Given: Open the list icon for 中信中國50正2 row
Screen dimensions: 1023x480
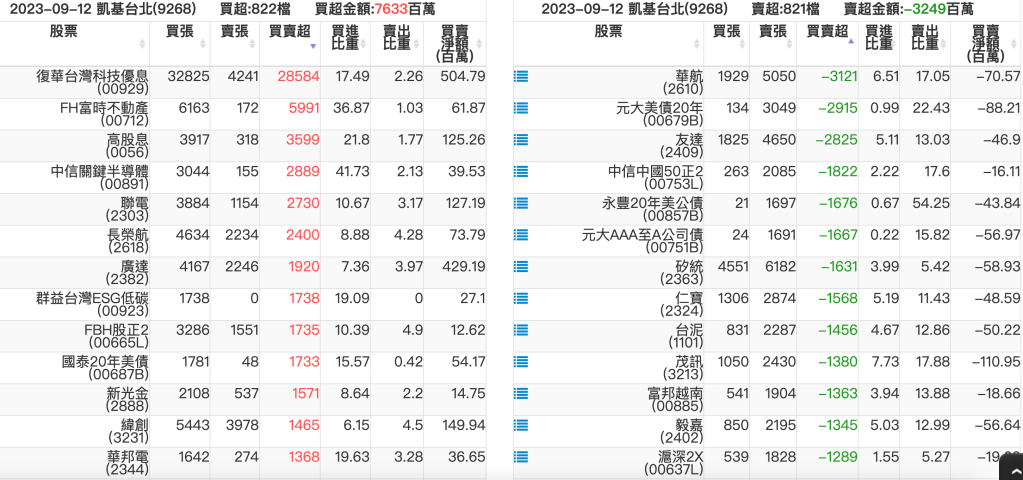Looking at the screenshot, I should (521, 171).
